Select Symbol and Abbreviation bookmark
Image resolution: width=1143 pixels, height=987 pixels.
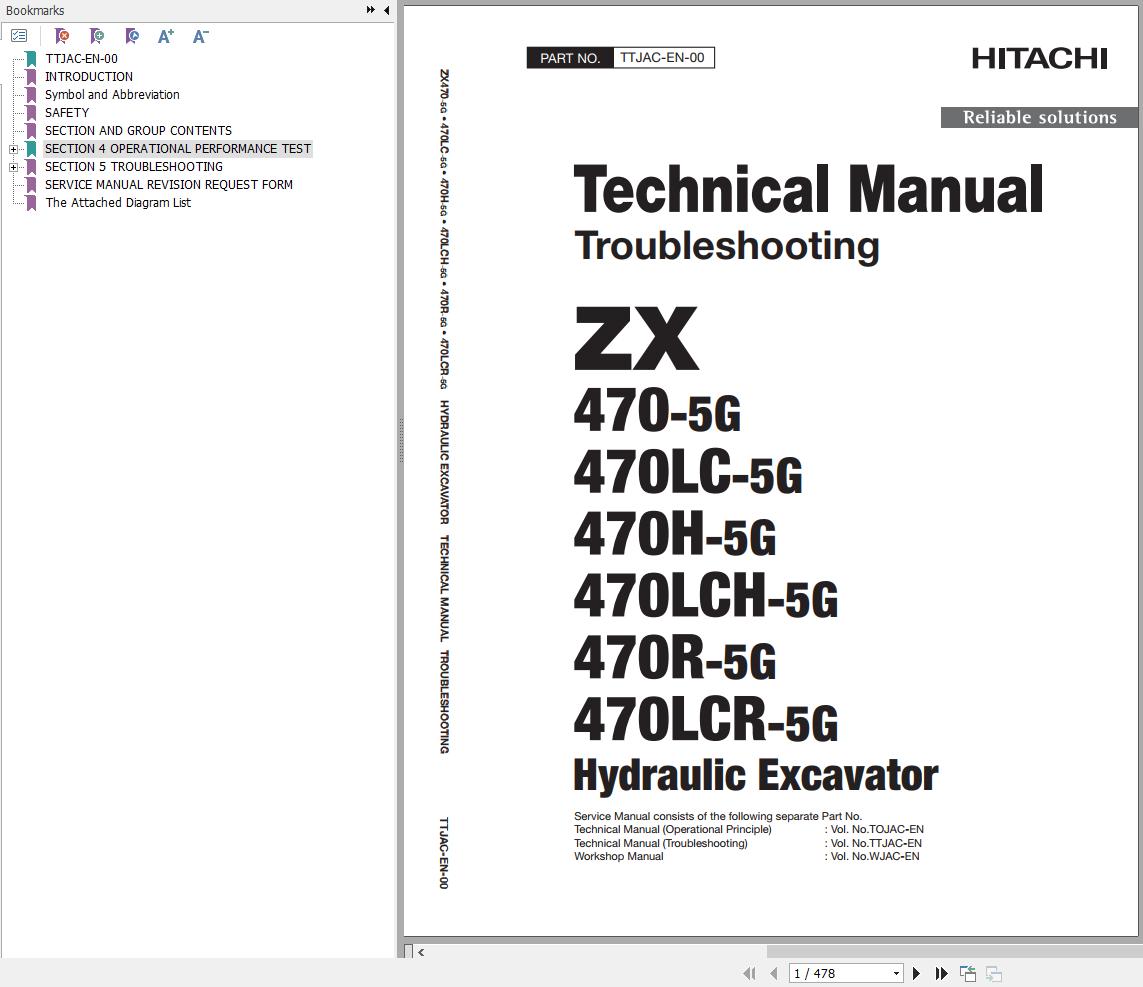[x=112, y=95]
